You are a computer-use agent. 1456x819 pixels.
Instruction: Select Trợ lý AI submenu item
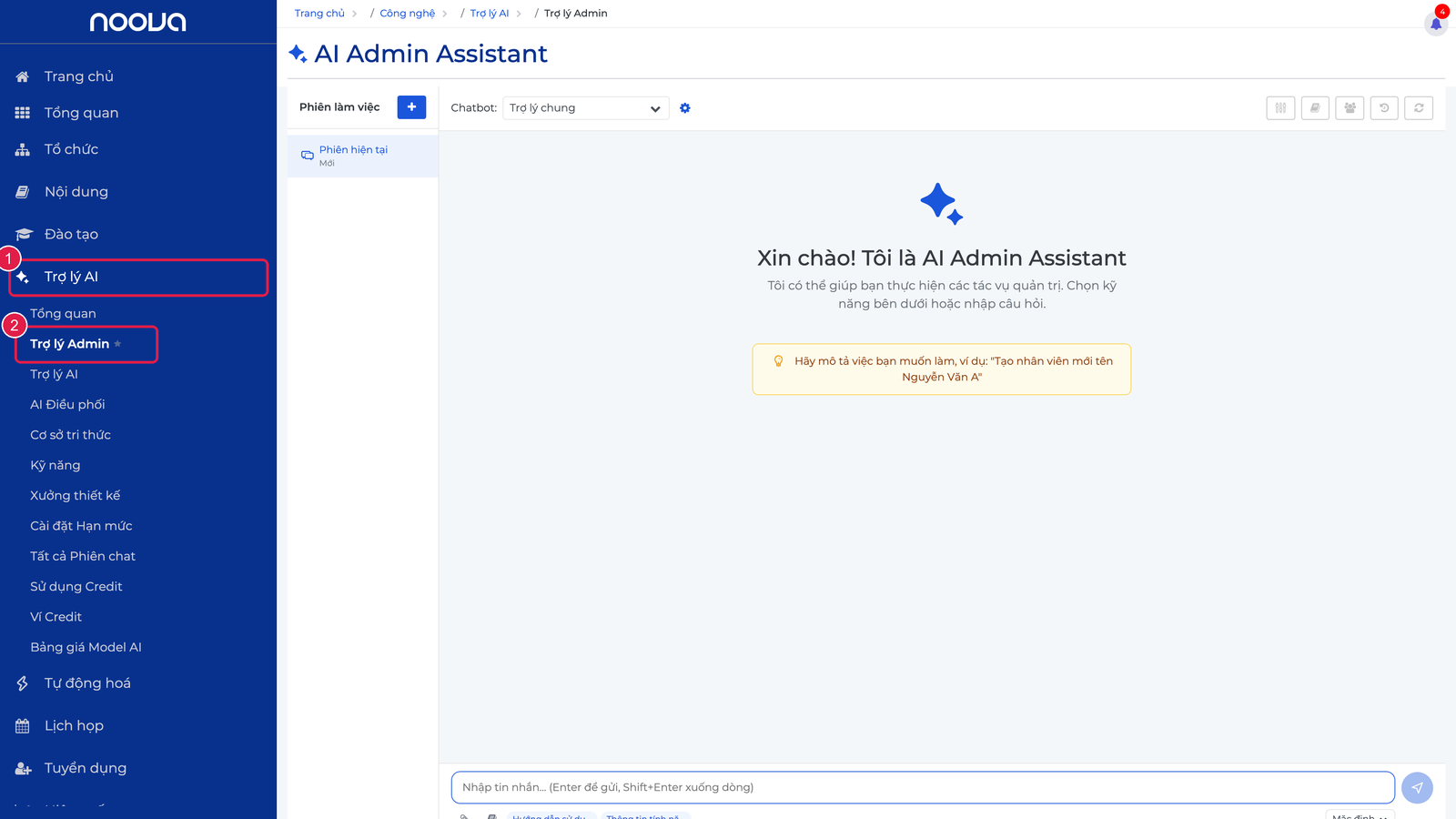point(54,374)
